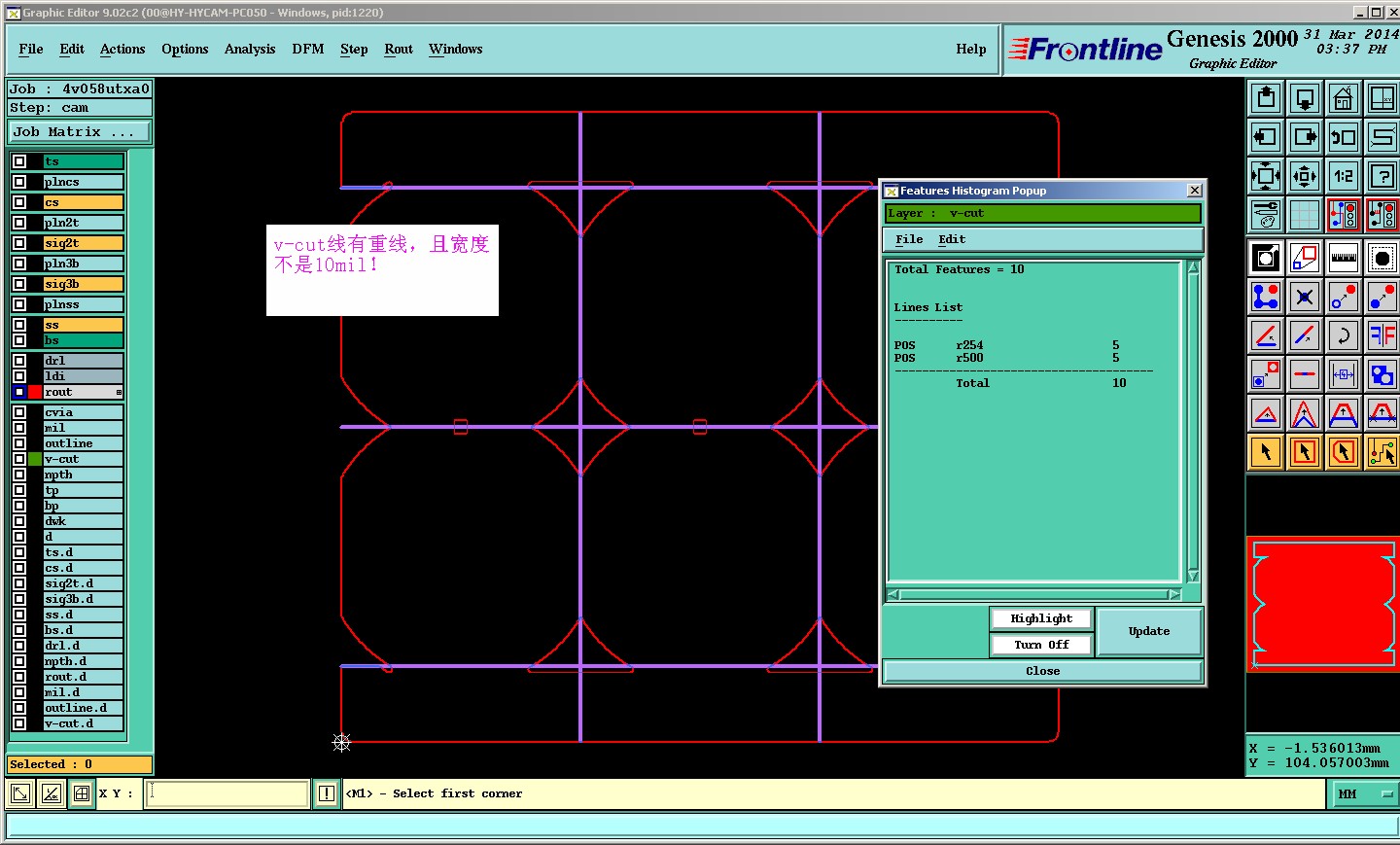1400x845 pixels.
Task: Select the arrow pointer selection tool
Action: click(1266, 452)
